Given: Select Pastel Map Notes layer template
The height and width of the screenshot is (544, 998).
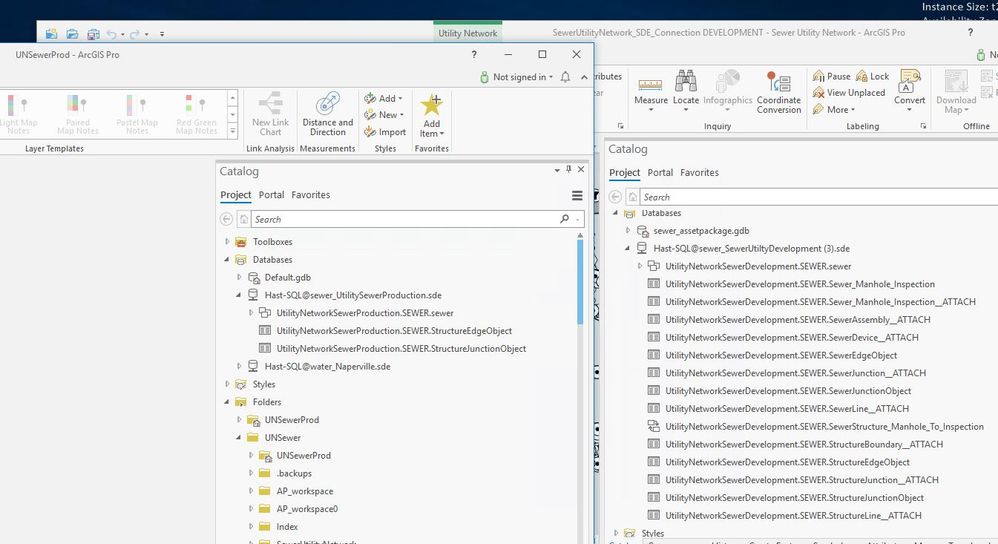Looking at the screenshot, I should tap(137, 115).
